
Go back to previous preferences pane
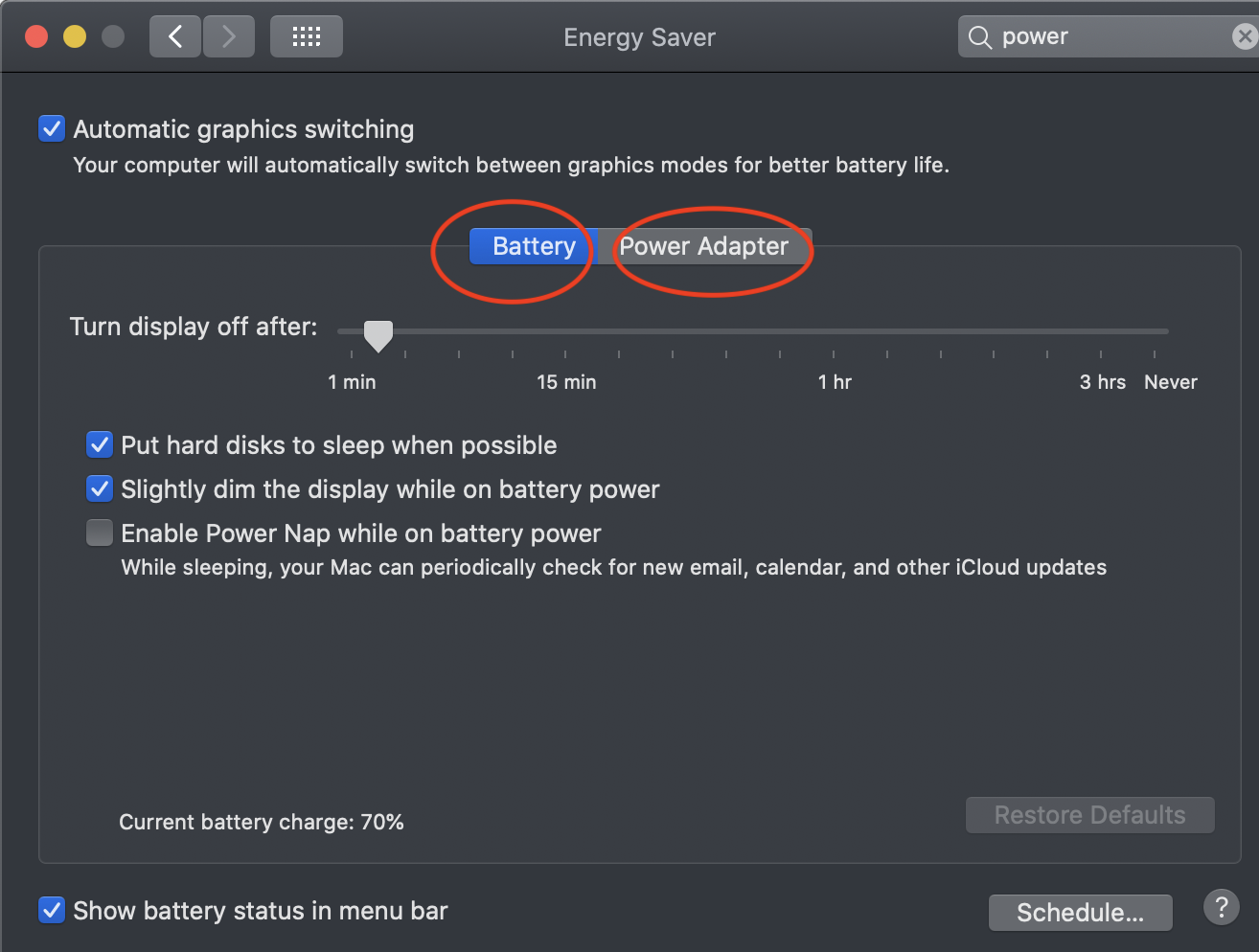click(175, 37)
